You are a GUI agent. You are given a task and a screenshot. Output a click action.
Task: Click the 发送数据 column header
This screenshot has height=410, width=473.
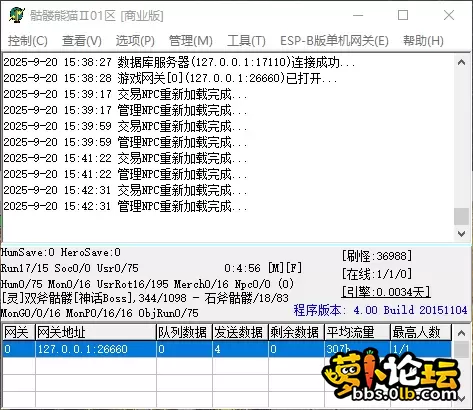[x=240, y=332]
